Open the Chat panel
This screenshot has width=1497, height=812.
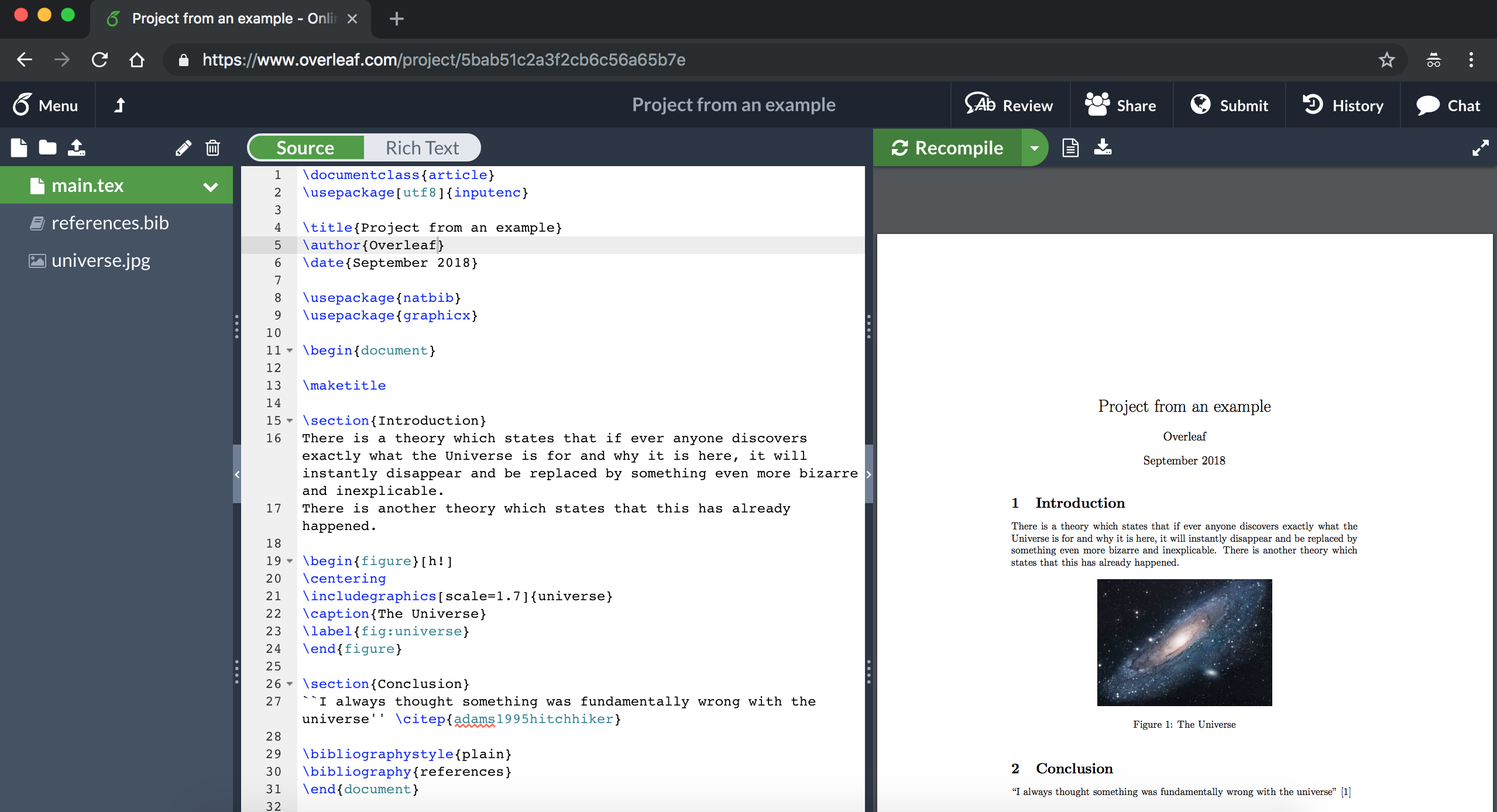point(1449,104)
